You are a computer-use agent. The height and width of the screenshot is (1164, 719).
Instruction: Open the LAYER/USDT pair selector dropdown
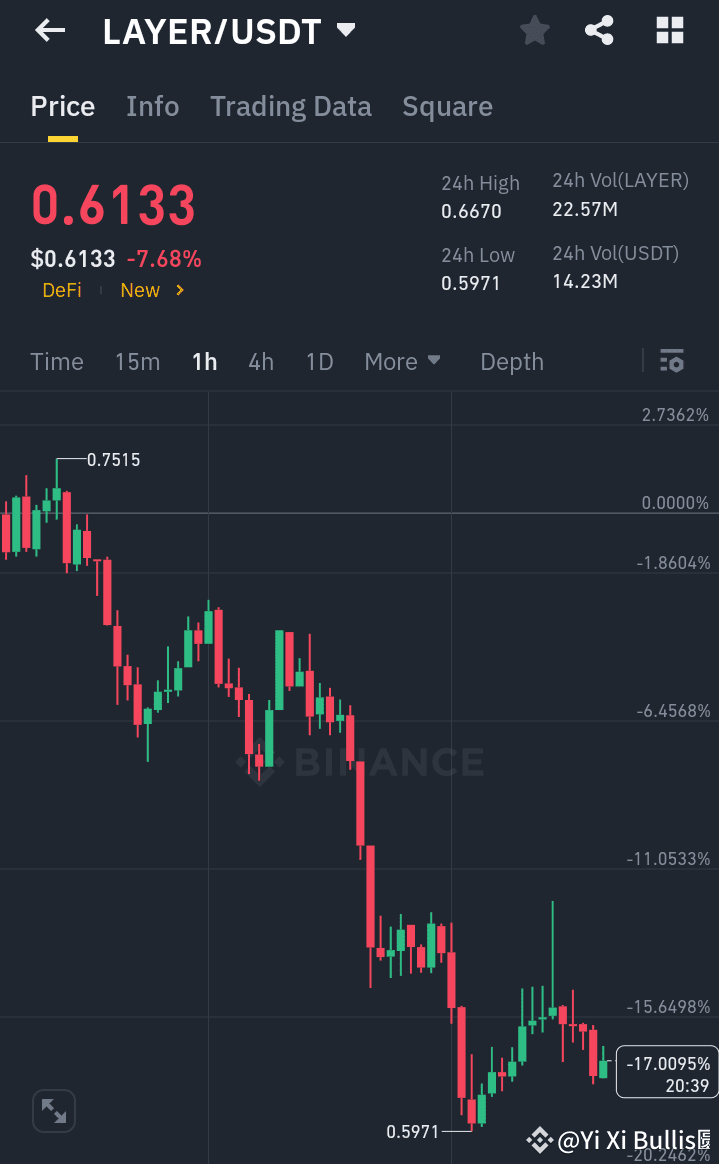[345, 30]
